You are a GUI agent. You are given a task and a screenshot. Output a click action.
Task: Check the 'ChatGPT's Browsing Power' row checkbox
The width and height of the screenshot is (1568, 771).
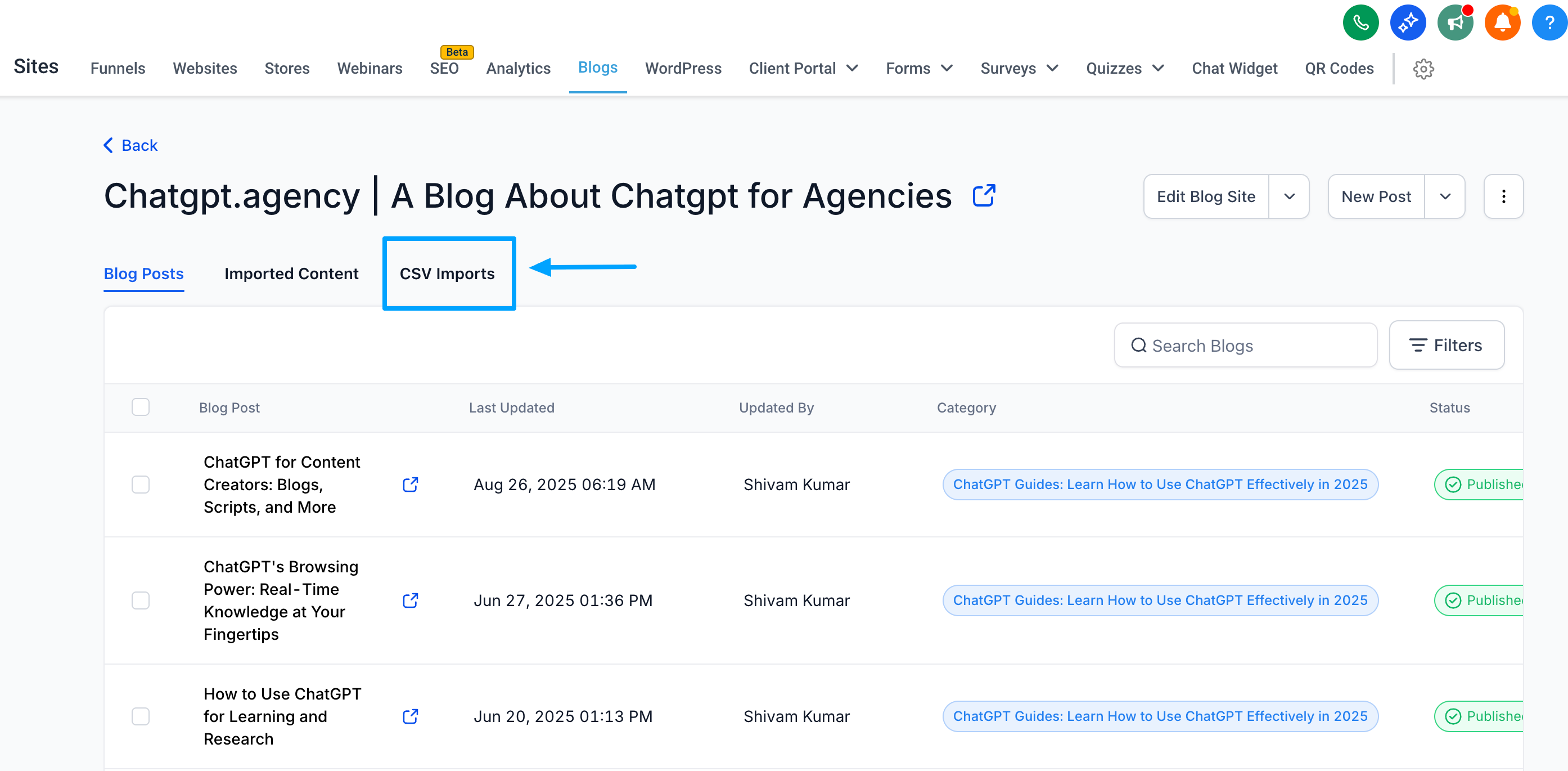141,600
